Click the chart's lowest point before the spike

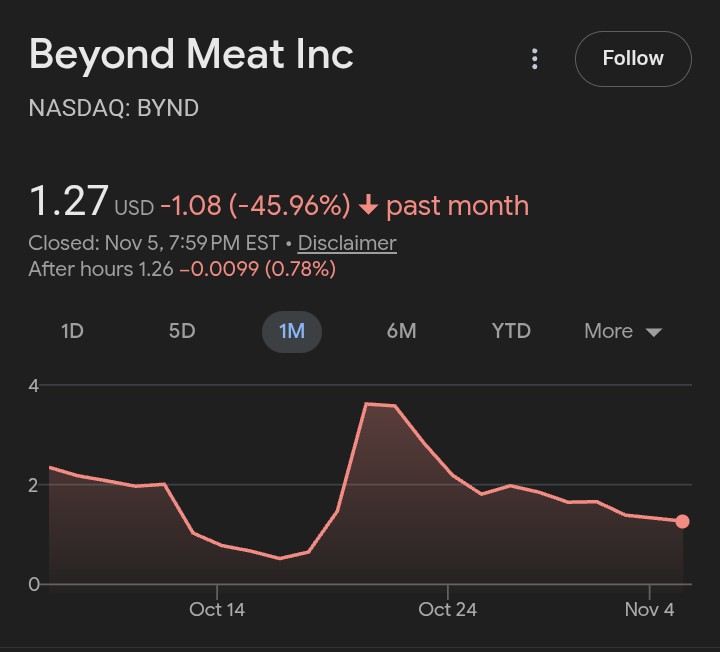pyautogui.click(x=280, y=558)
